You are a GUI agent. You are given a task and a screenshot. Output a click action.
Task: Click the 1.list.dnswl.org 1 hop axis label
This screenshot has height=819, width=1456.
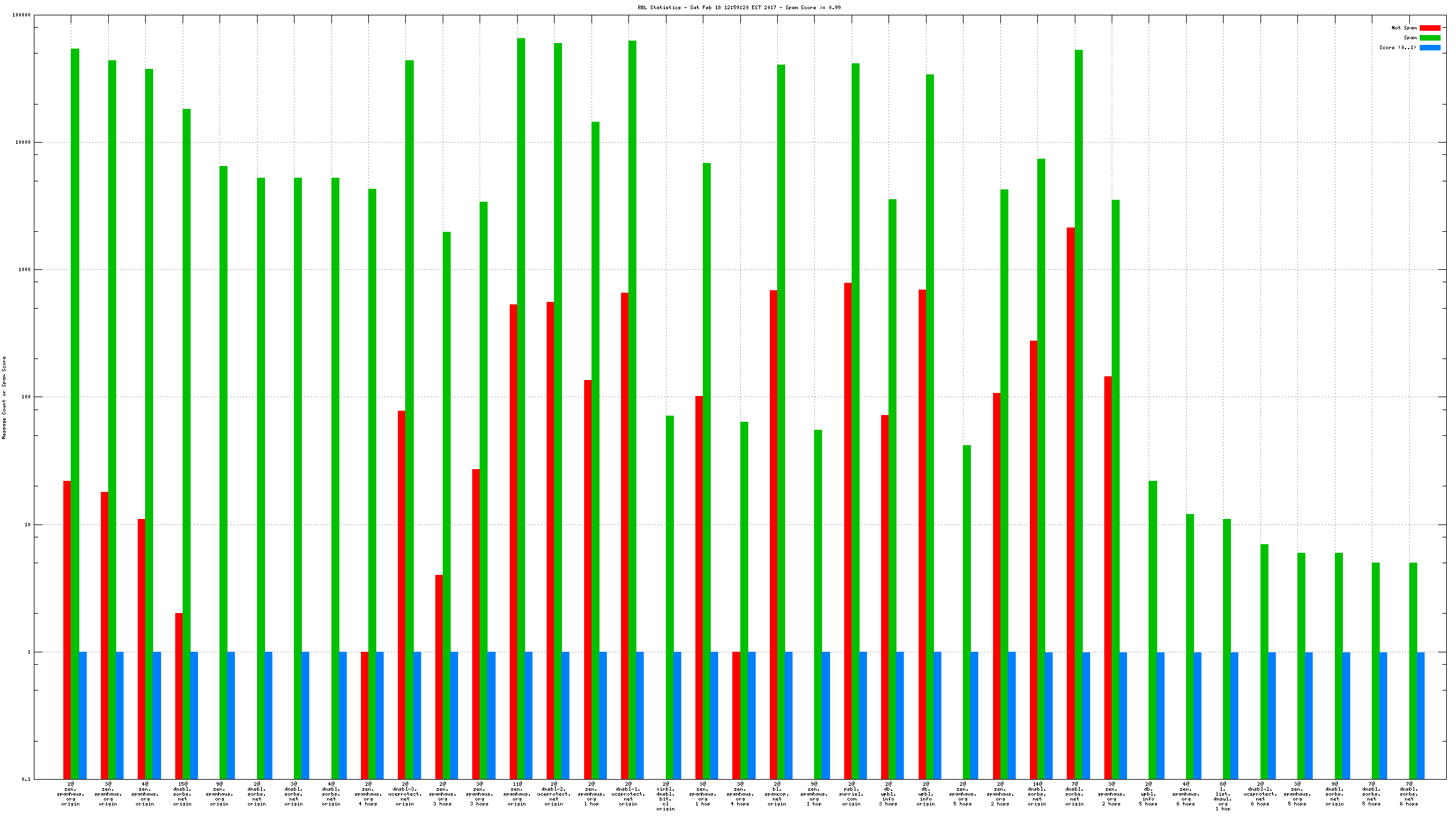tap(1223, 796)
